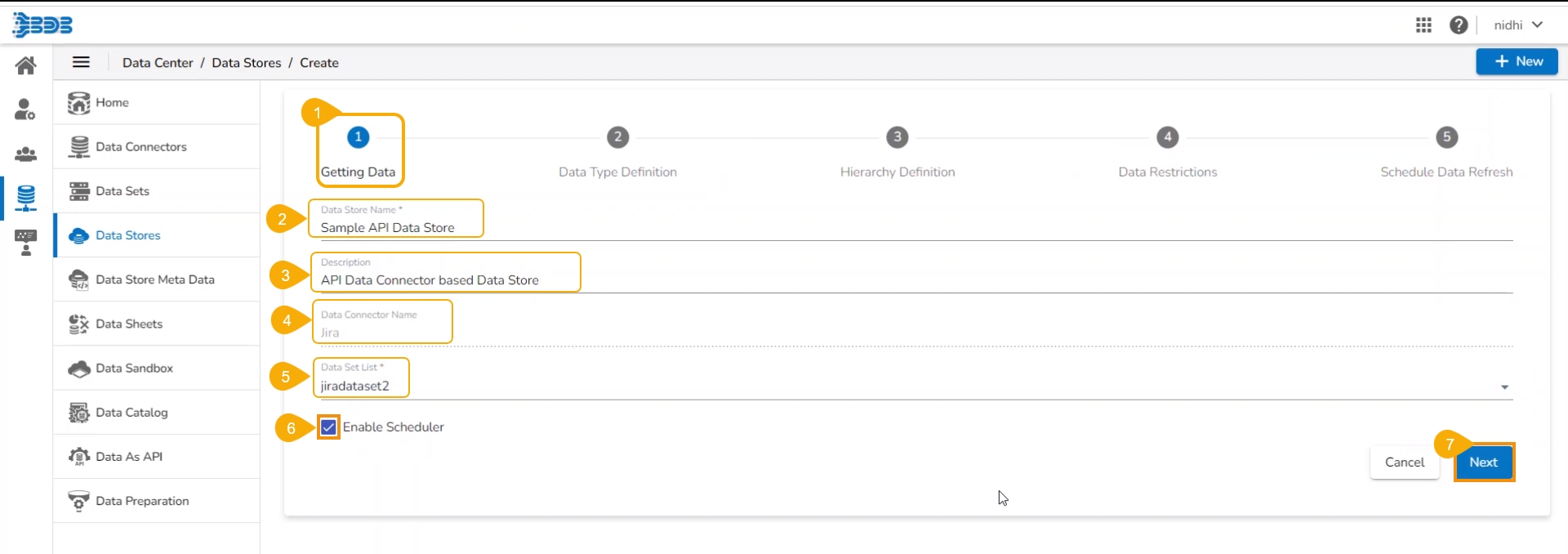
Task: Click the home icon in left rail
Action: [25, 65]
